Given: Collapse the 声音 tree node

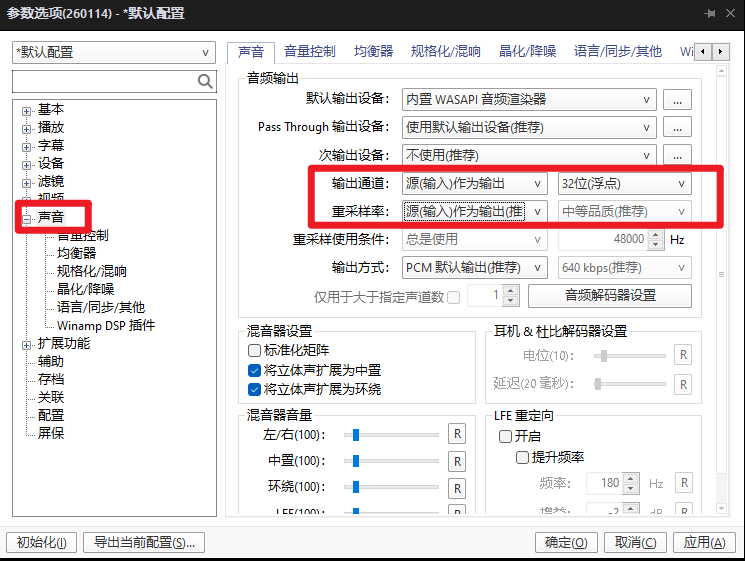Looking at the screenshot, I should click(26, 219).
